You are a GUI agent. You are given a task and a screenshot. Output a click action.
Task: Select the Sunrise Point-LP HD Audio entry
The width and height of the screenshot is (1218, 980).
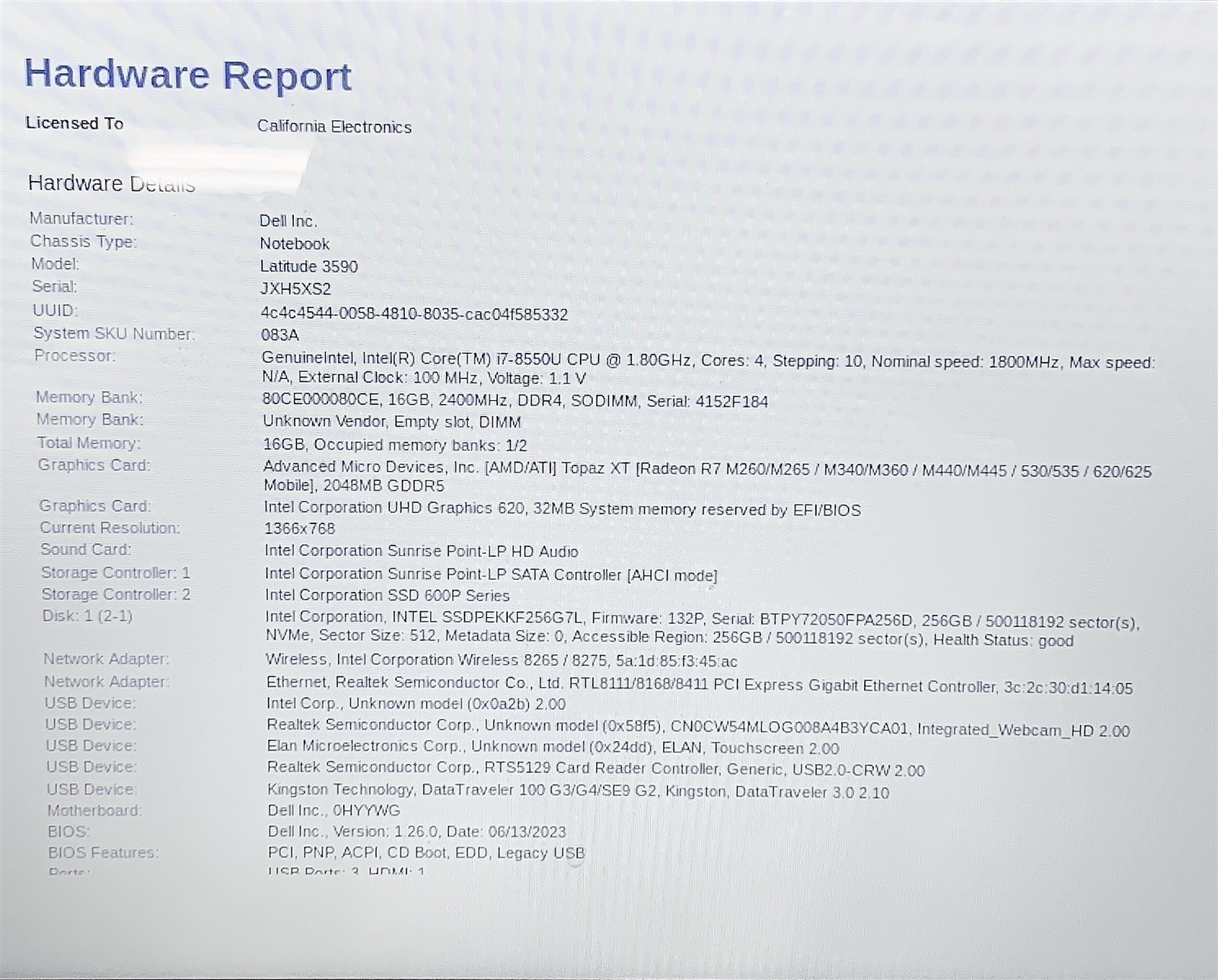[x=422, y=551]
